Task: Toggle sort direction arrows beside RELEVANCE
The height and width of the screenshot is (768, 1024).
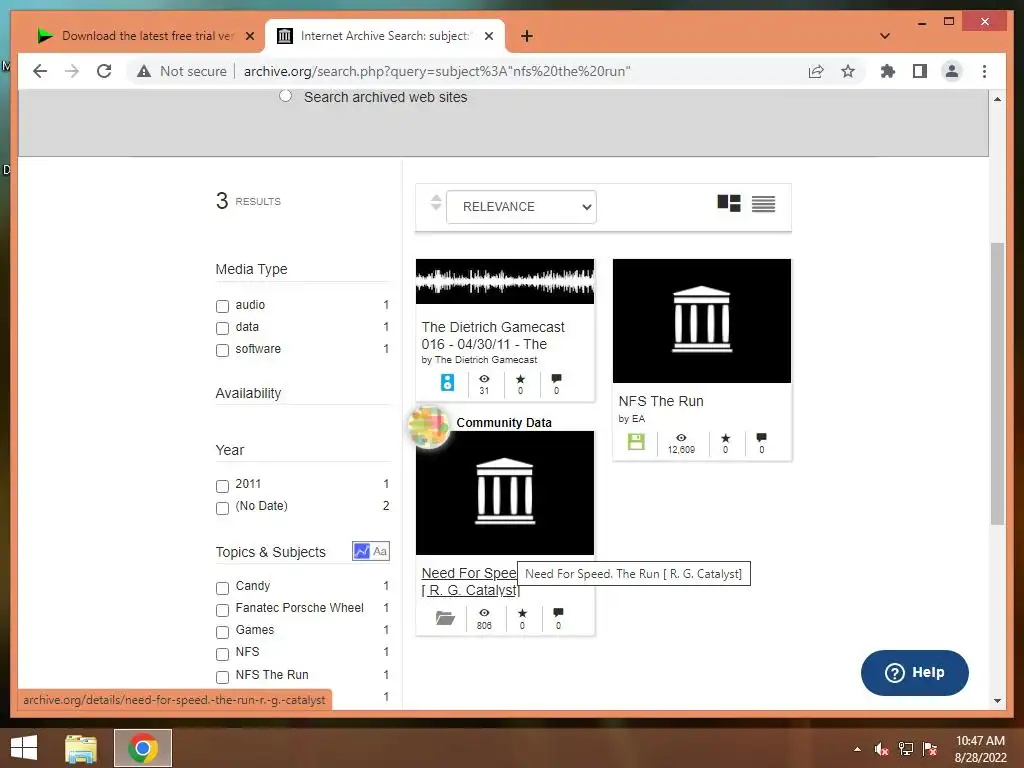Action: tap(436, 203)
